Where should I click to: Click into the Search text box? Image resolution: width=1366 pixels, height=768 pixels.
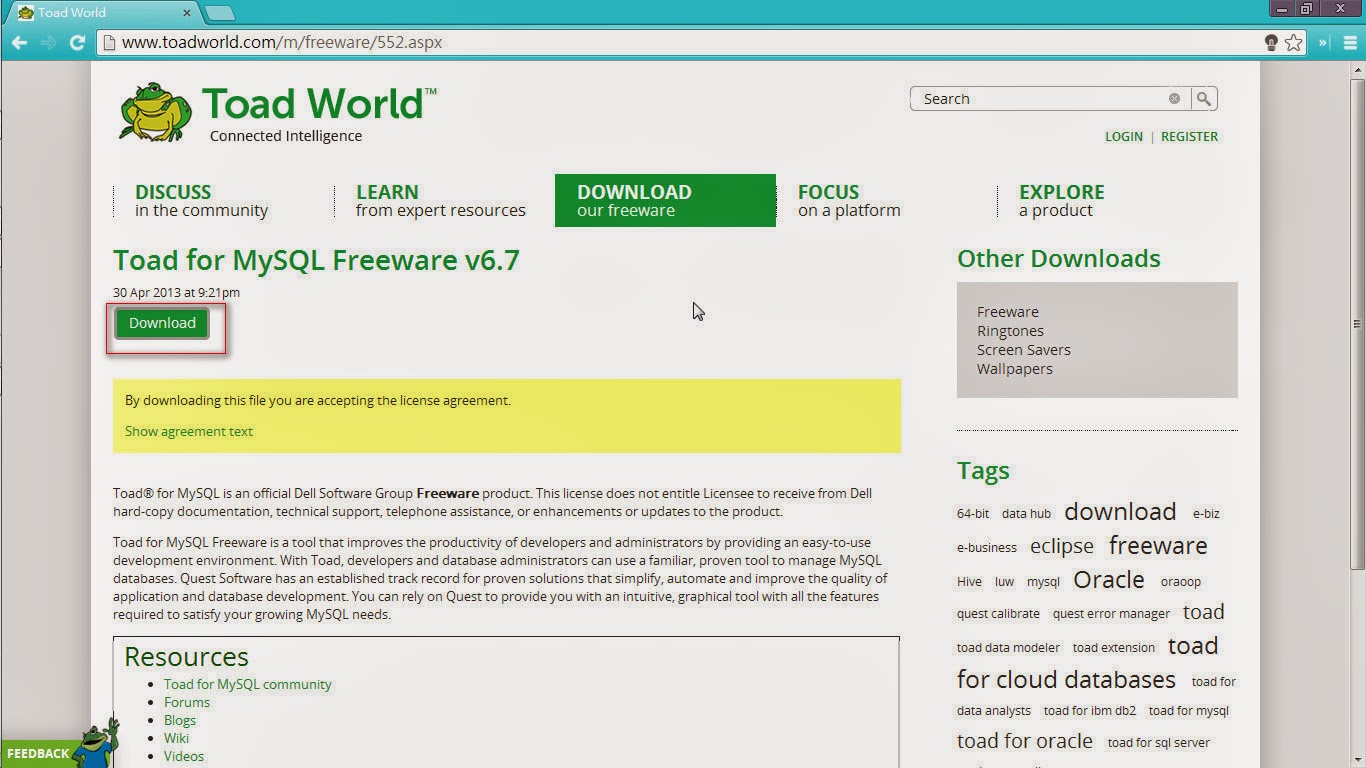pos(1040,98)
